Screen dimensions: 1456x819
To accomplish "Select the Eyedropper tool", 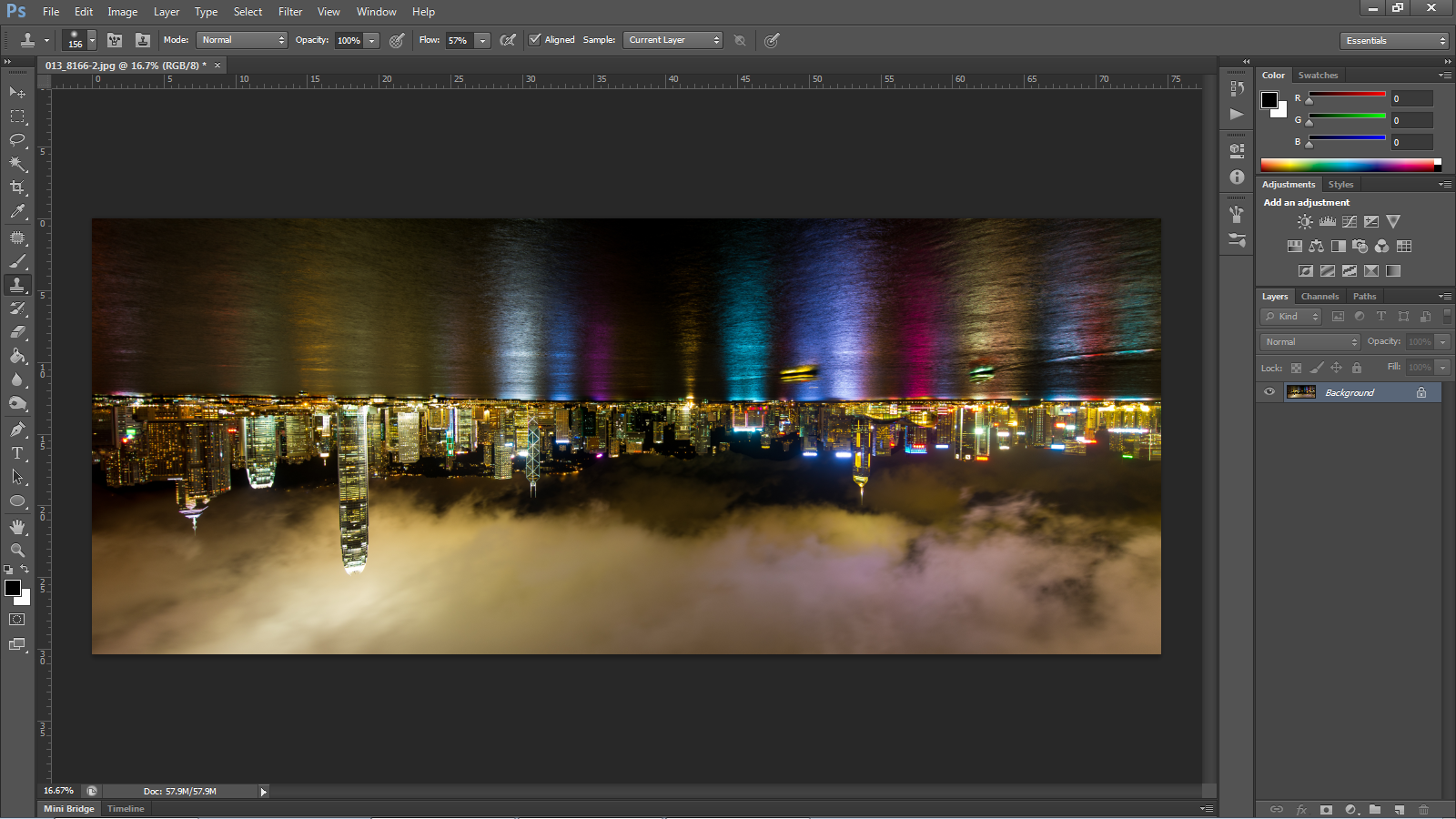I will coord(17,211).
